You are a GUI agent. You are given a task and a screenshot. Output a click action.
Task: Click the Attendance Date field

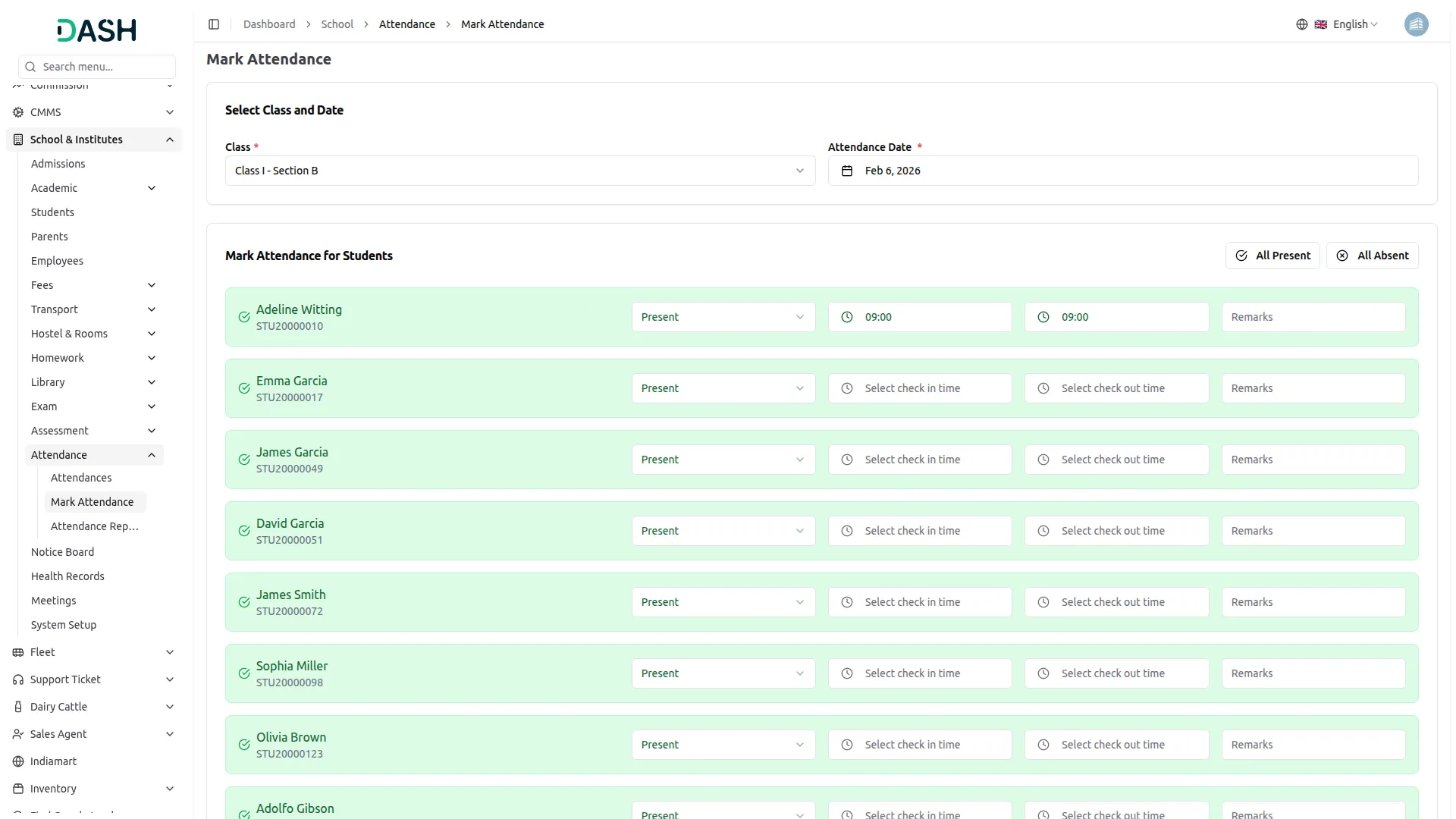pos(1123,171)
